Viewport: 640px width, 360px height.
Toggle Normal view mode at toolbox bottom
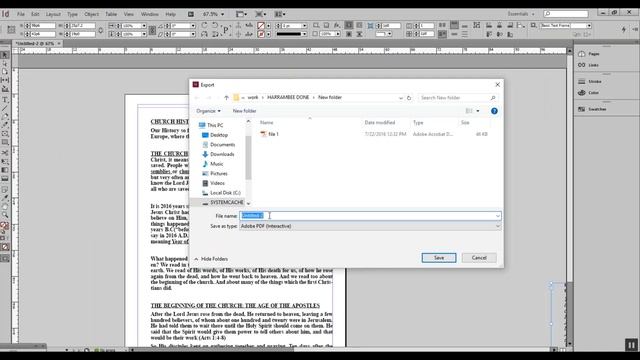[x=5, y=258]
